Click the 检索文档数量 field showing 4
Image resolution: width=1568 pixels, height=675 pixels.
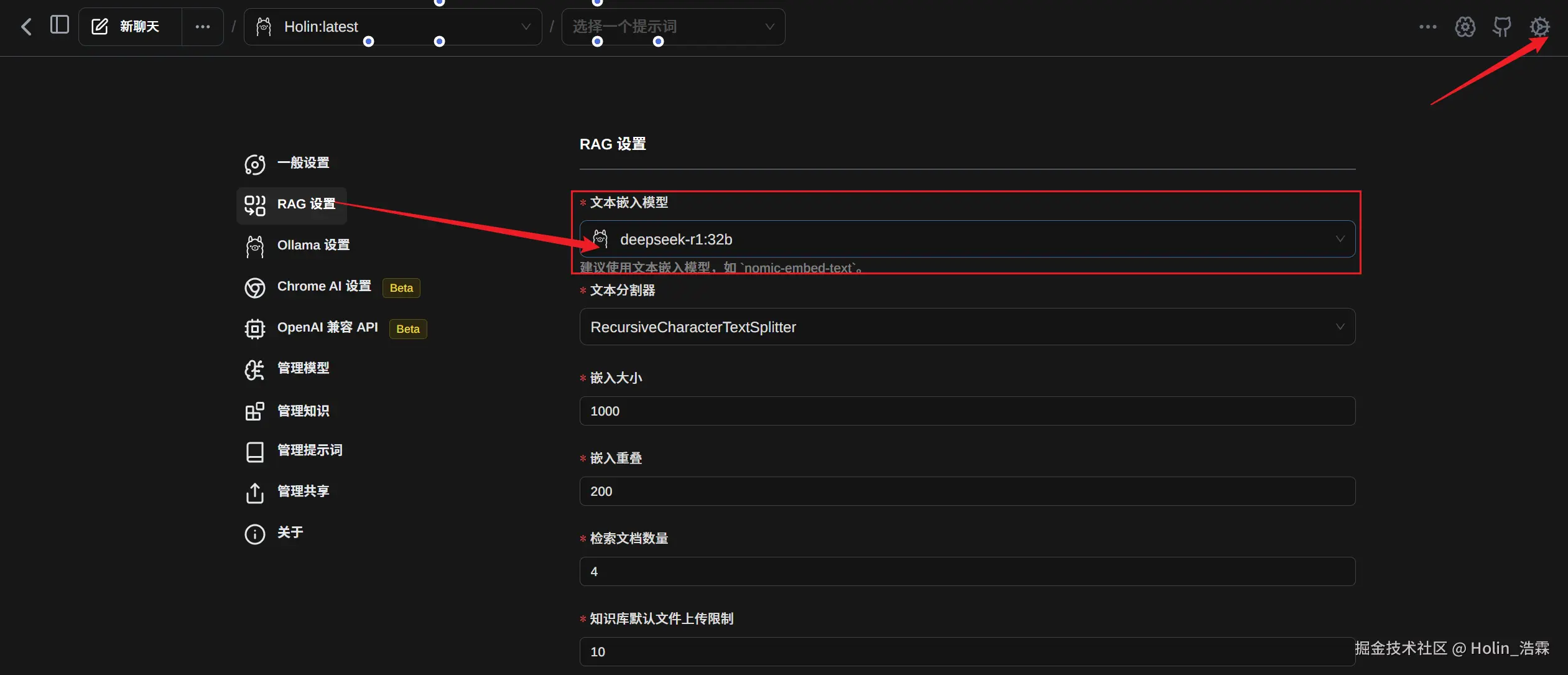[x=967, y=571]
